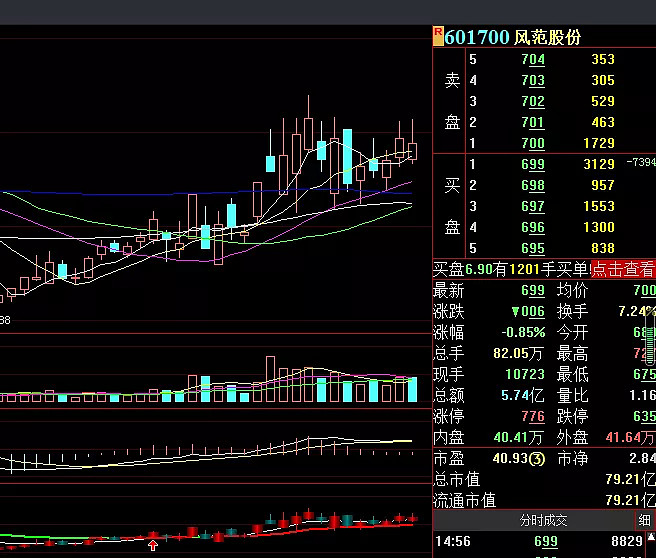Screen dimensions: 656x558
Task: Click buy level 5 price 695
Action: pos(533,248)
